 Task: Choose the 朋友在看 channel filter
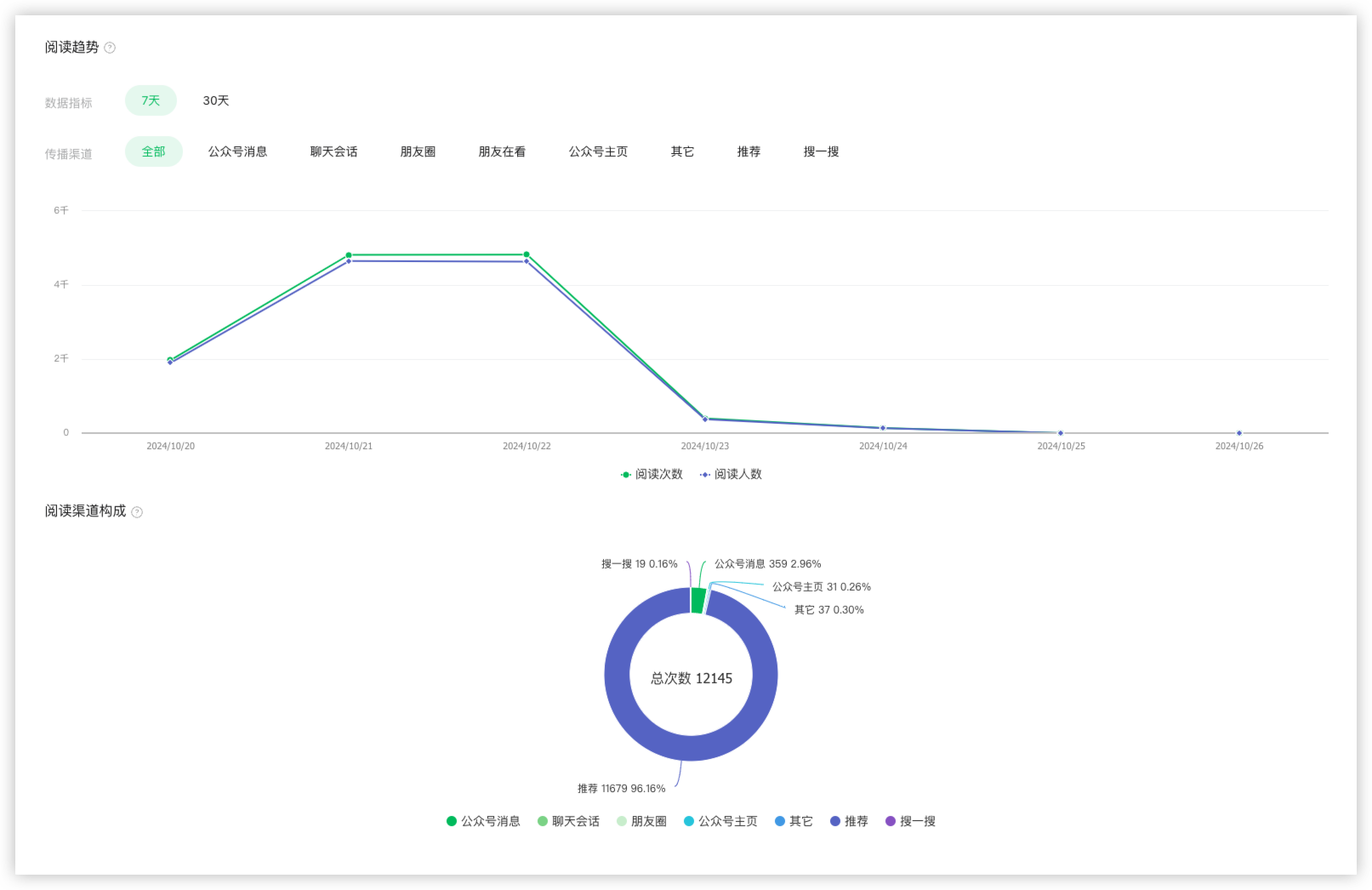pos(502,151)
